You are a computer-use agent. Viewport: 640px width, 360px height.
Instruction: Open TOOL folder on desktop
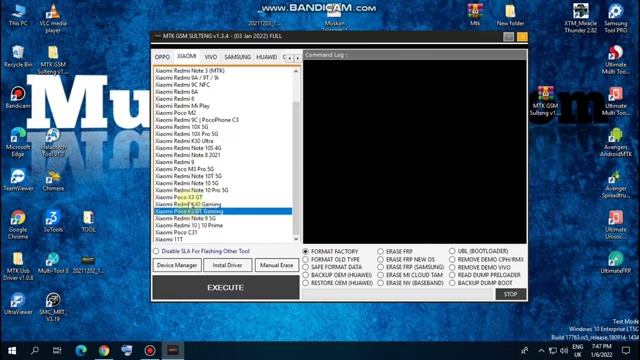coord(88,221)
